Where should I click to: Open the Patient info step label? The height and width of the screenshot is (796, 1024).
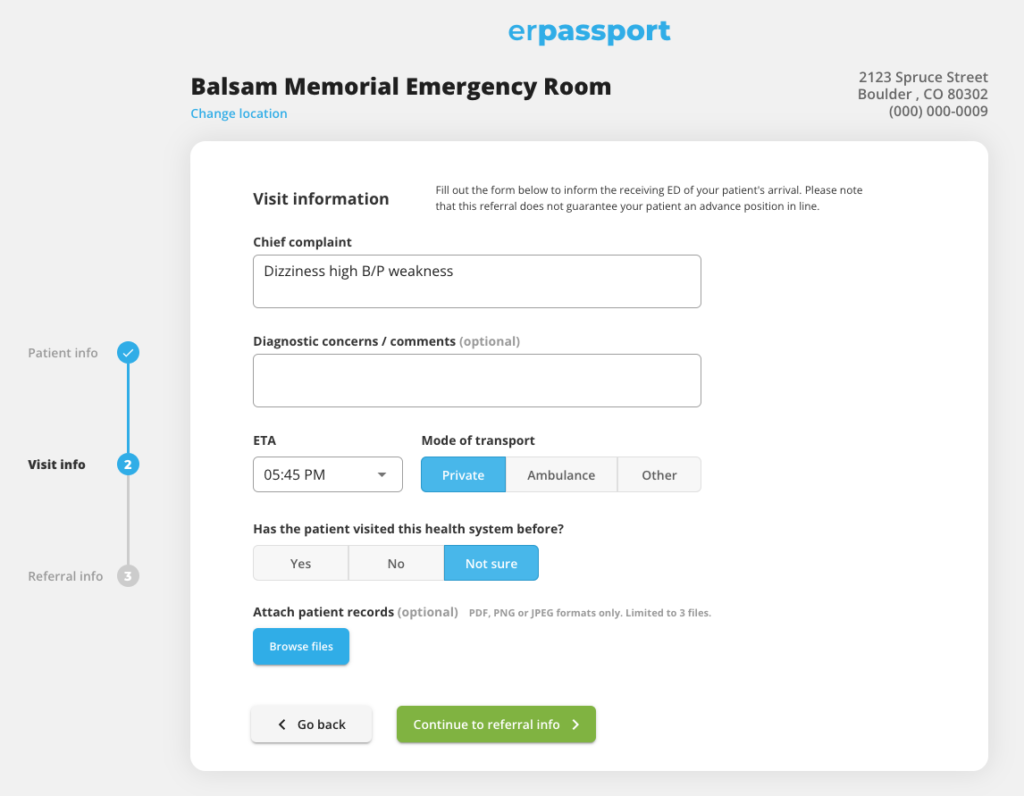(63, 353)
